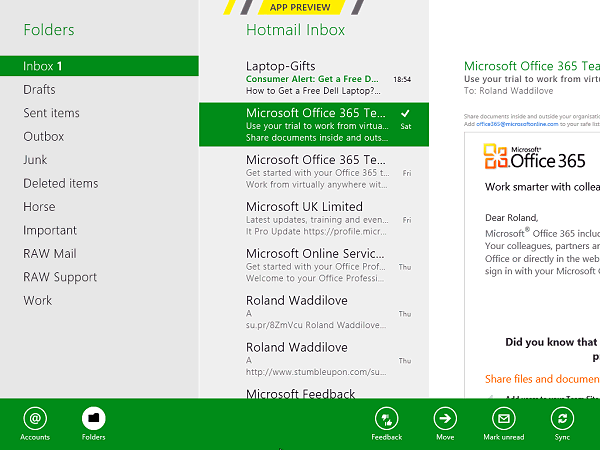Image resolution: width=600 pixels, height=450 pixels.
Task: Click the Hotmail Inbox heading
Action: click(x=295, y=30)
